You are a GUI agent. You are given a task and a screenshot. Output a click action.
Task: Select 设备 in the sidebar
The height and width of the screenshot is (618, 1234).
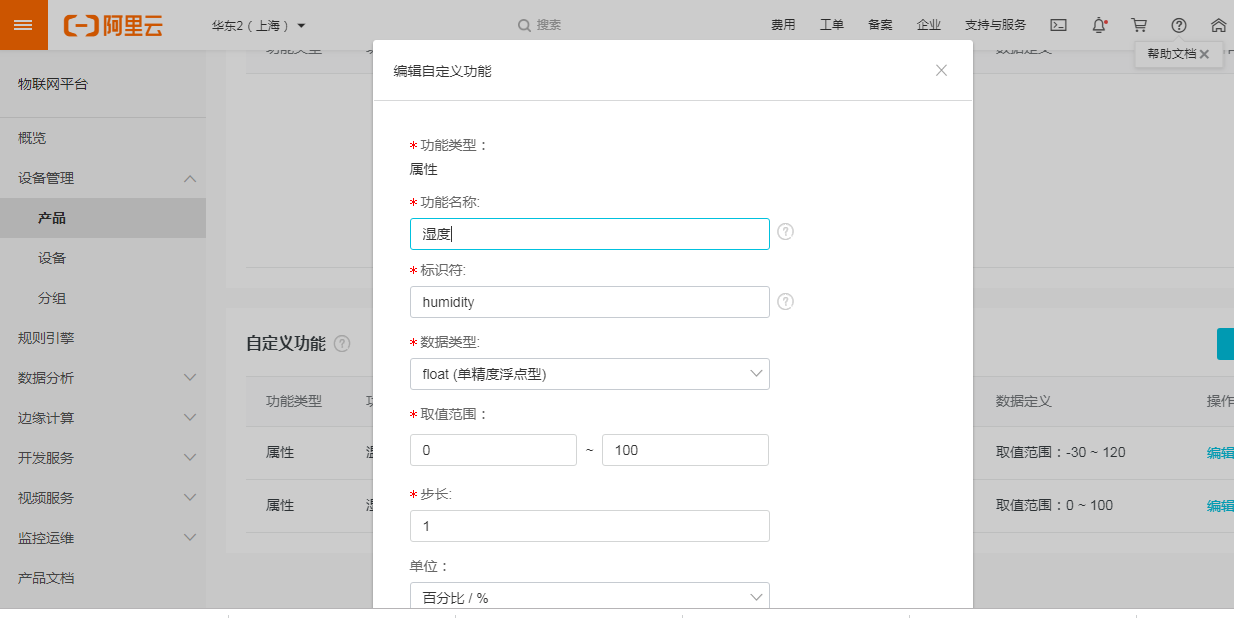point(52,258)
